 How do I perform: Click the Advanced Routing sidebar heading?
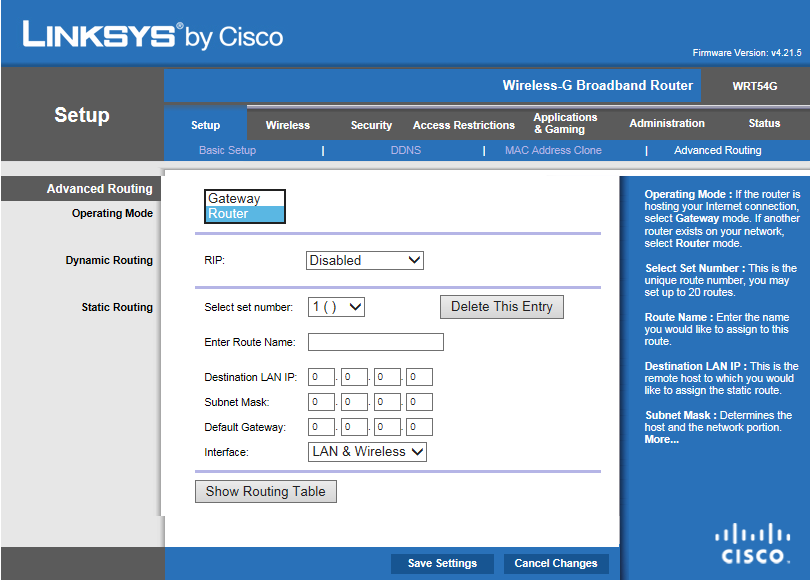pyautogui.click(x=99, y=188)
